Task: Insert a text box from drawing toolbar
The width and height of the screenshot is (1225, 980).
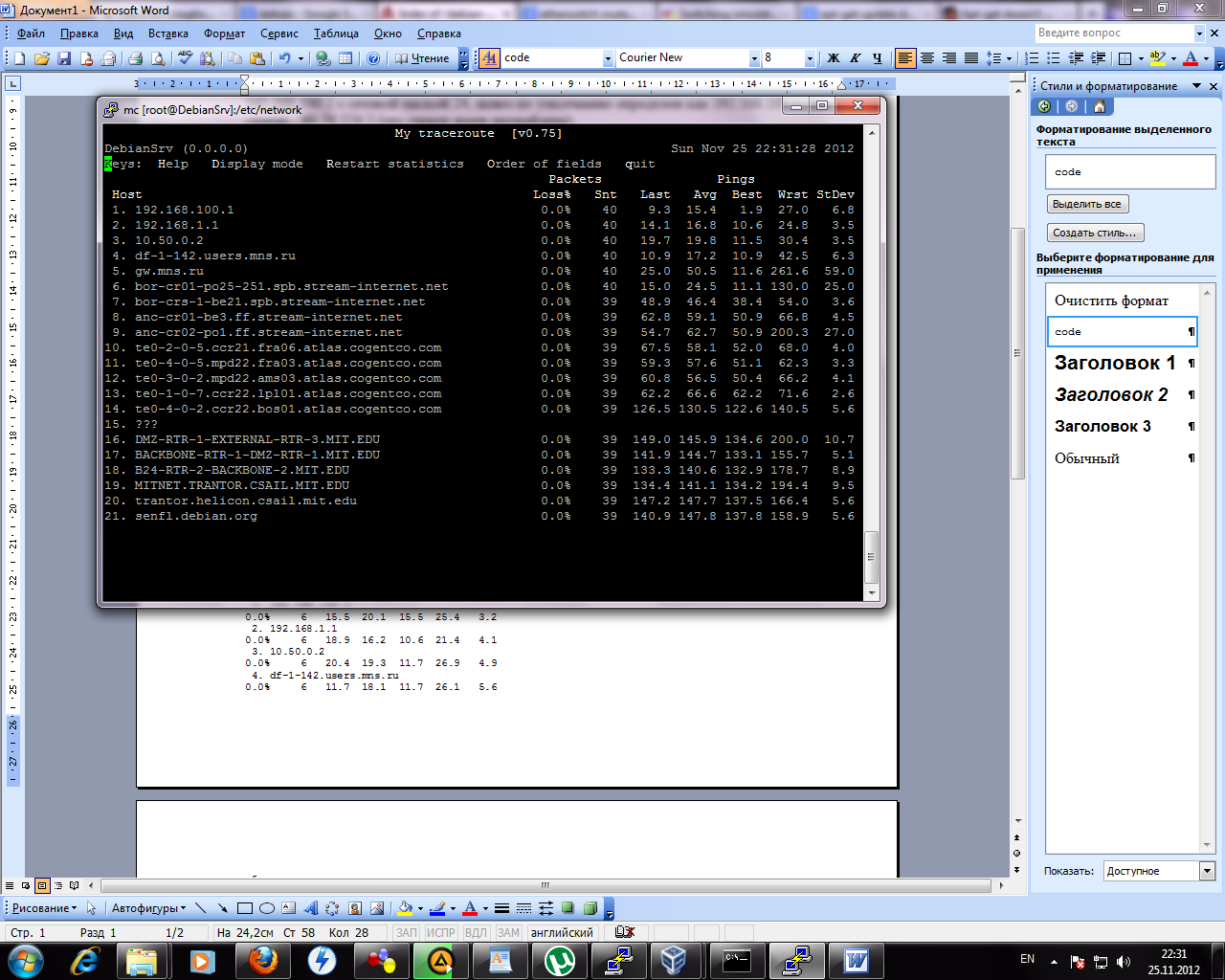Action: pos(289,908)
